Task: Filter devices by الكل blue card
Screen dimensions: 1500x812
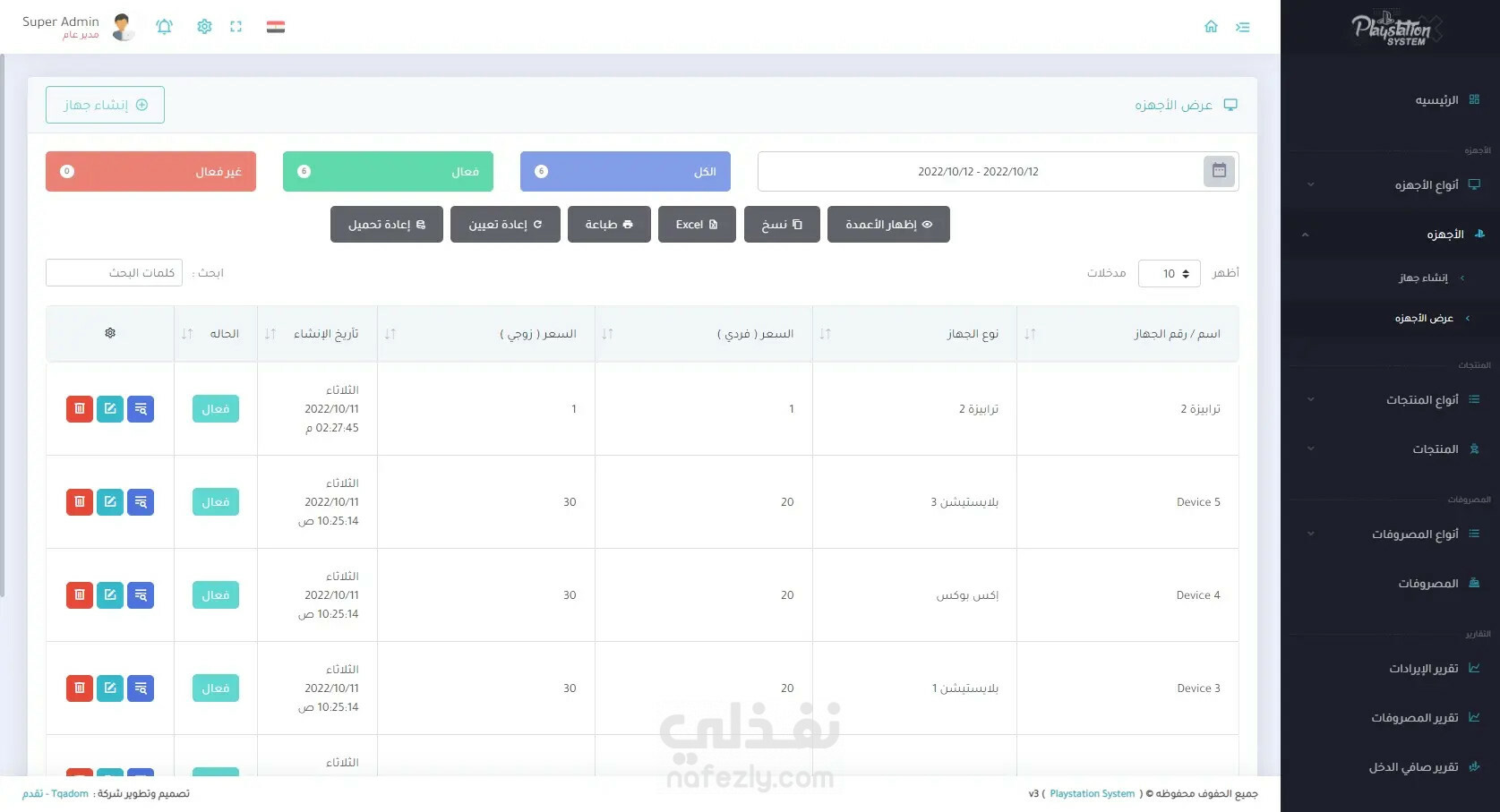Action: coord(625,171)
